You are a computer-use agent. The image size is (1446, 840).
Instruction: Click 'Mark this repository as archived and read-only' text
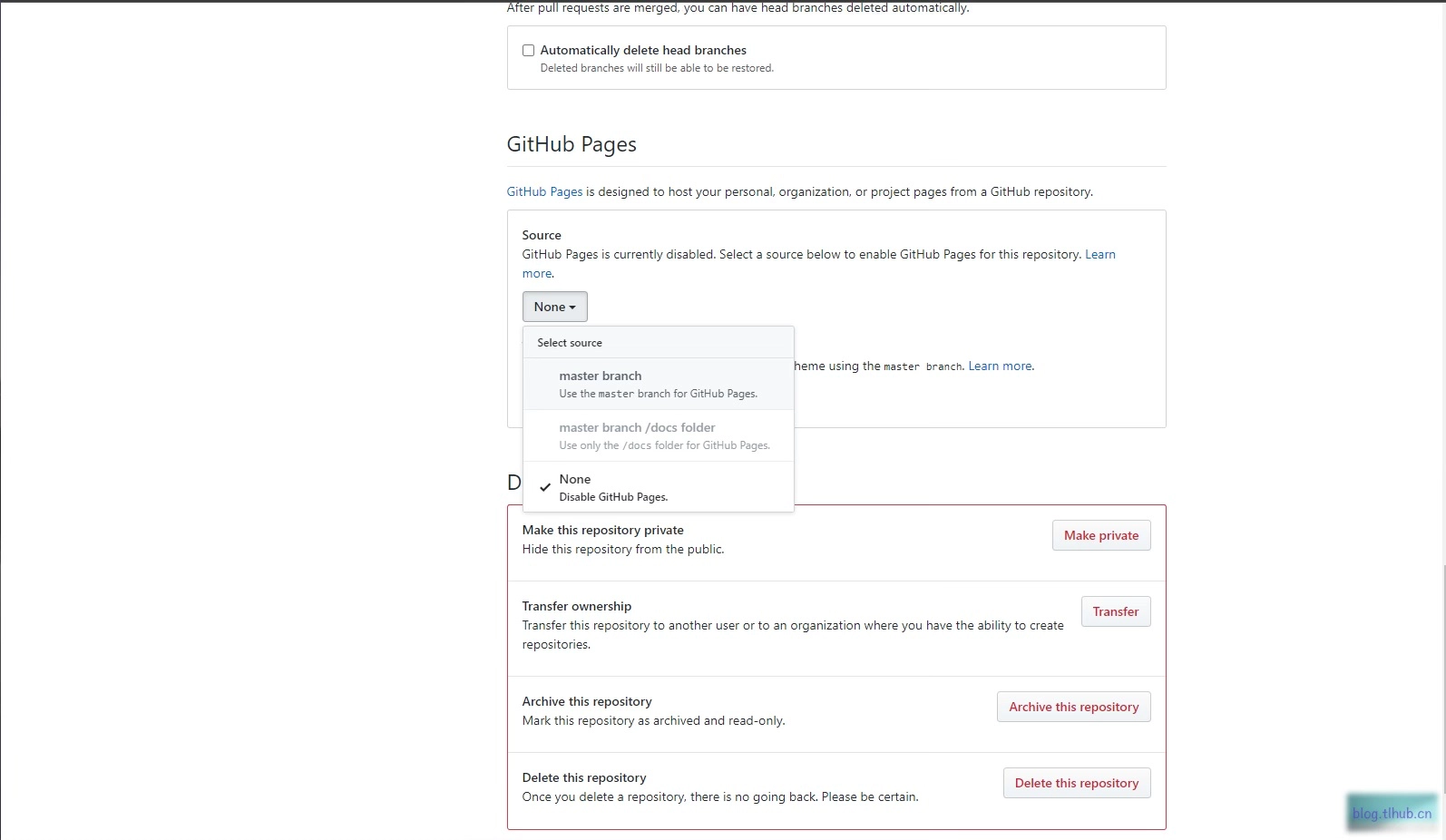(x=653, y=720)
